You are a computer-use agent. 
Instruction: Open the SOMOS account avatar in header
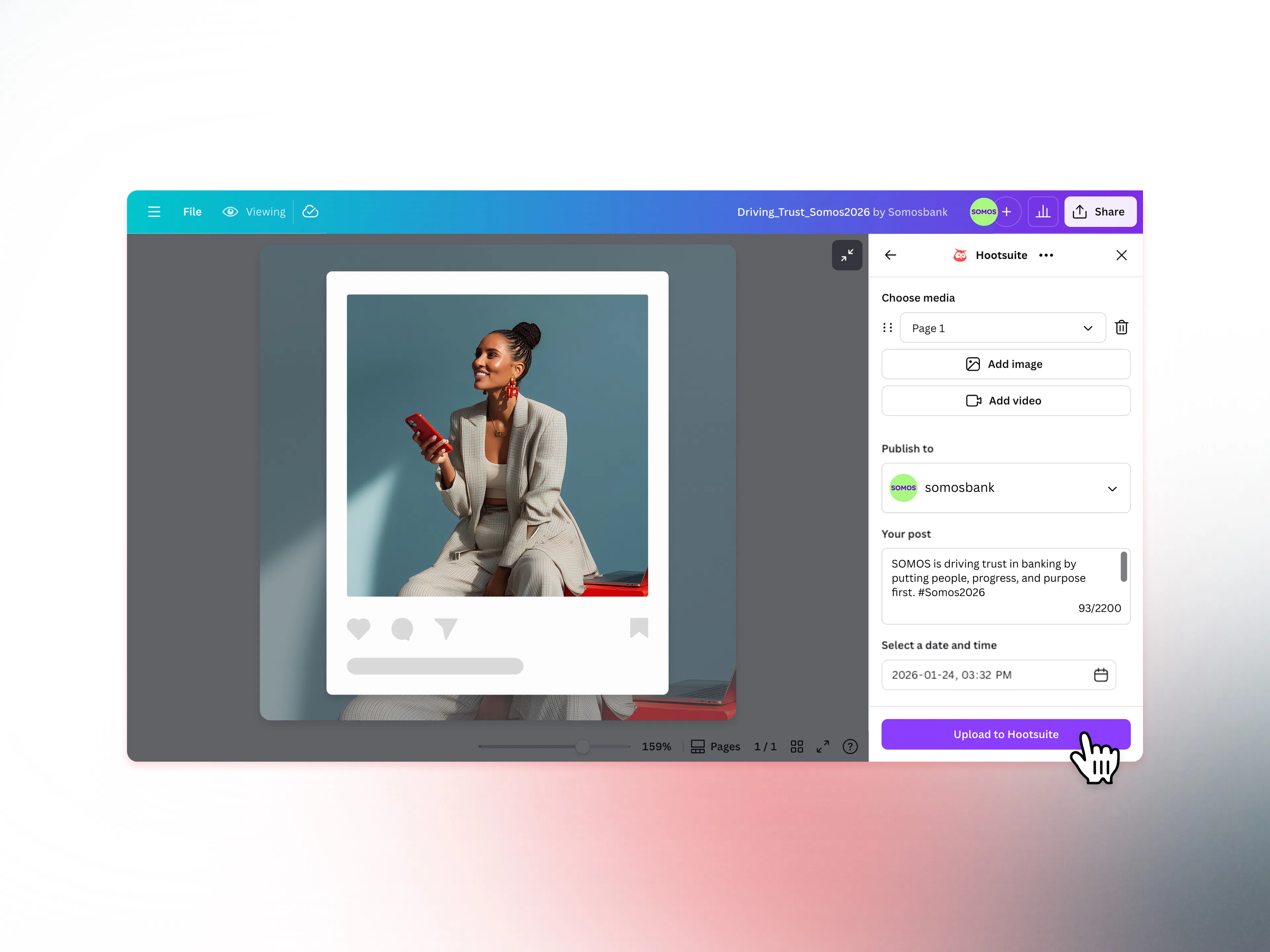tap(984, 212)
